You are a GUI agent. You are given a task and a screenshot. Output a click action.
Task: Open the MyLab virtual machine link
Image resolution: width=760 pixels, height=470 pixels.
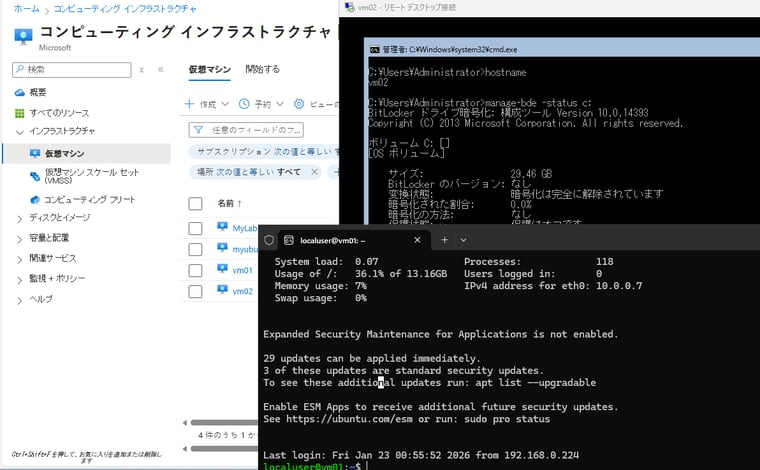(245, 228)
